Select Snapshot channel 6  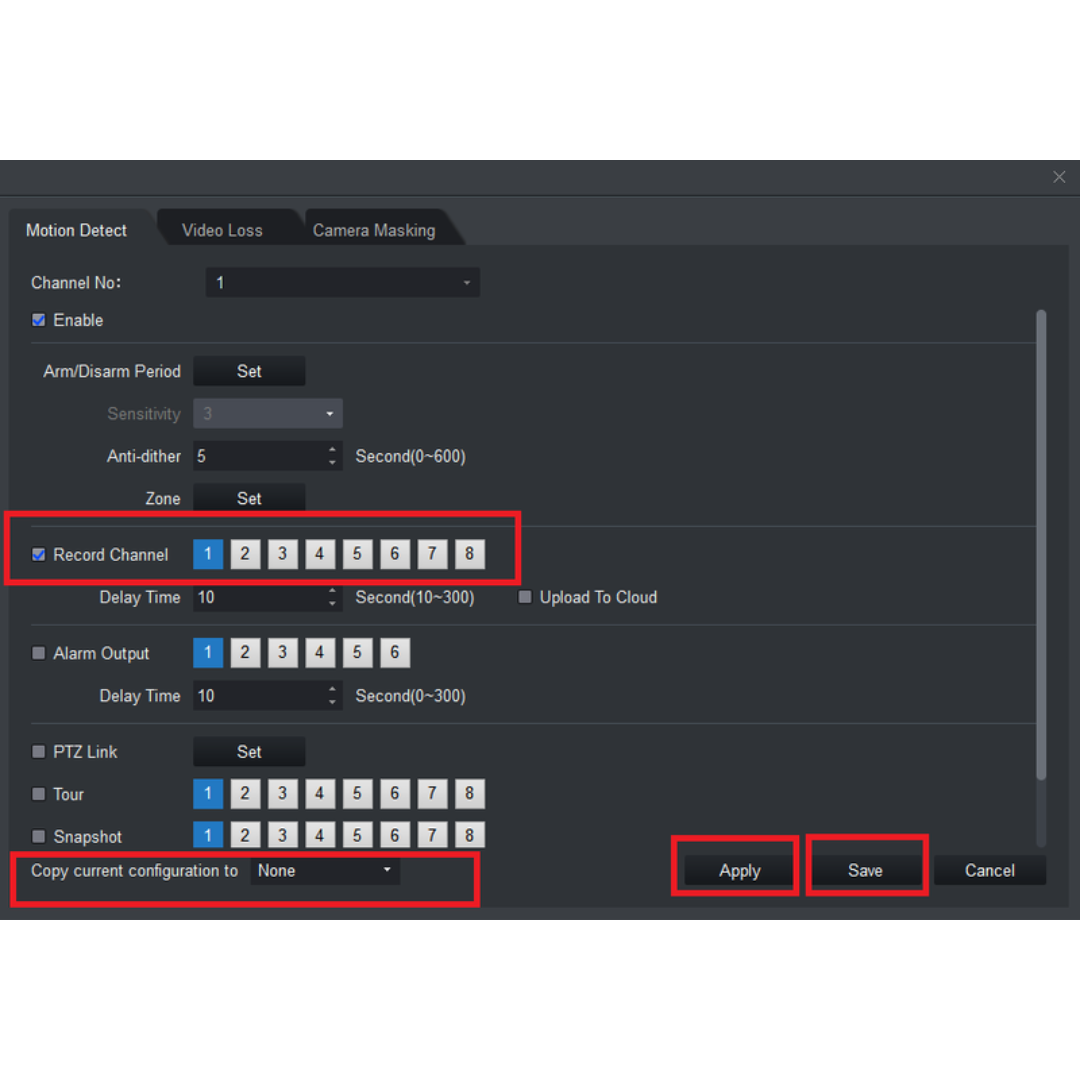click(x=395, y=835)
